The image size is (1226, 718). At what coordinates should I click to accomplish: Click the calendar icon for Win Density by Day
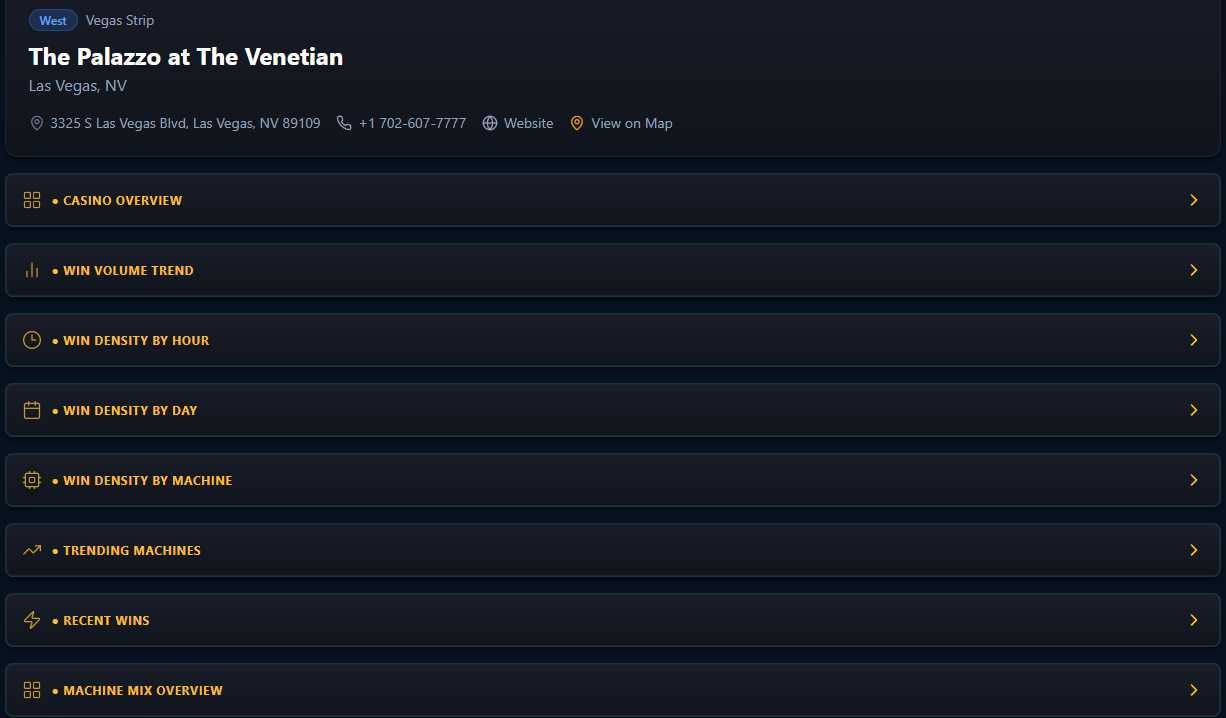(32, 410)
